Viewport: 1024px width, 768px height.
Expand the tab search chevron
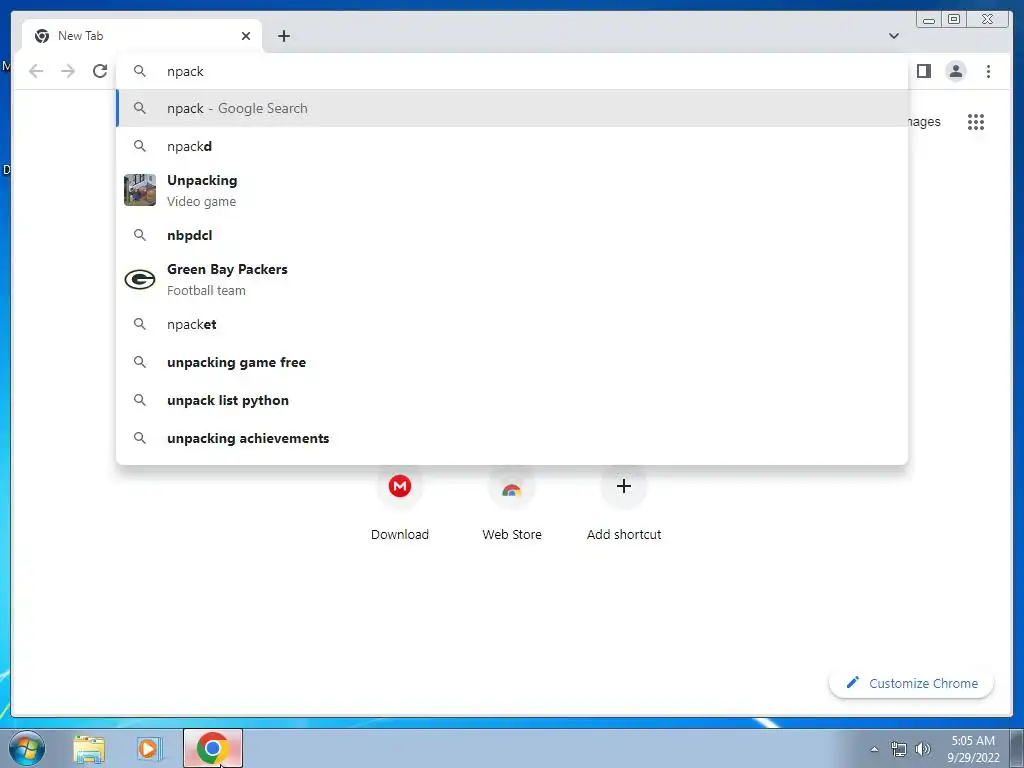pyautogui.click(x=893, y=36)
